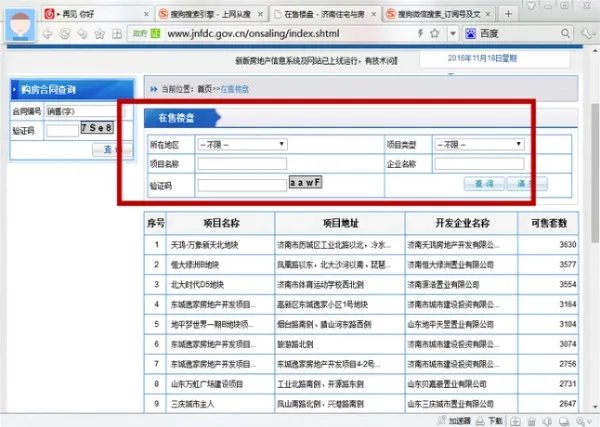Image resolution: width=600 pixels, height=427 pixels.
Task: Click the value 2731 in row 8
Action: point(567,383)
